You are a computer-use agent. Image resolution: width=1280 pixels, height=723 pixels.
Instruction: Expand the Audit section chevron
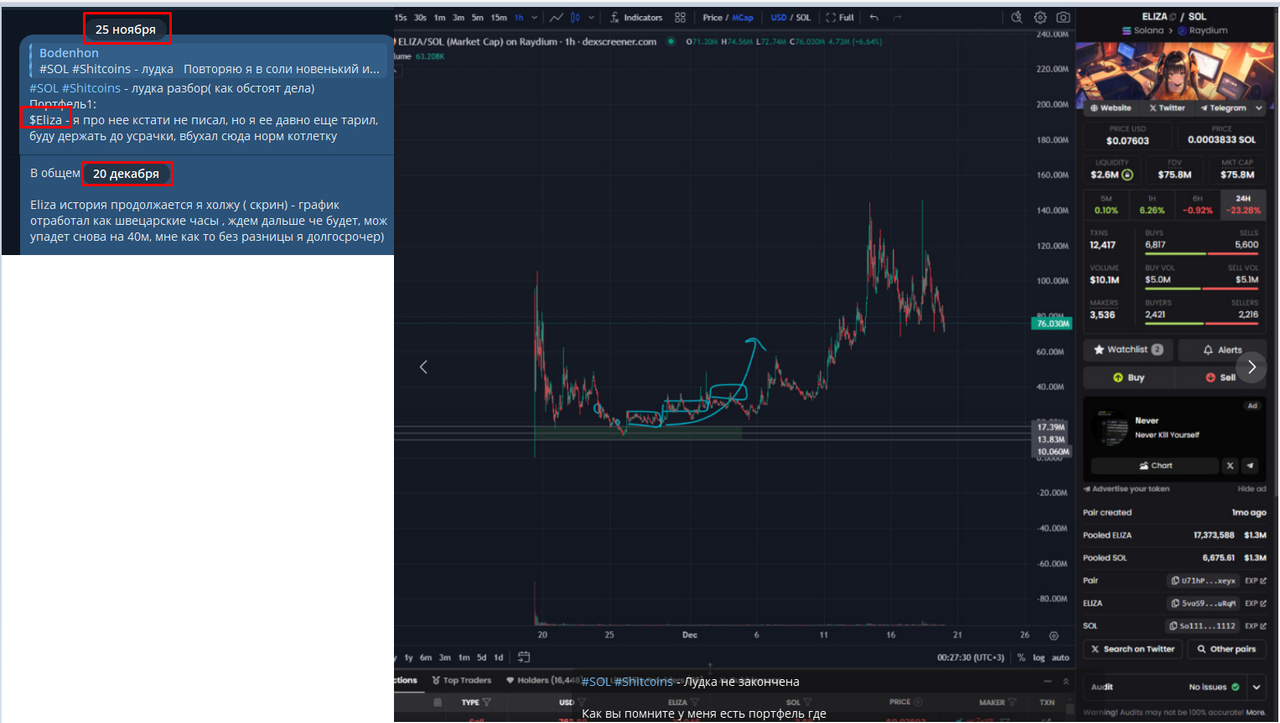pyautogui.click(x=1258, y=687)
